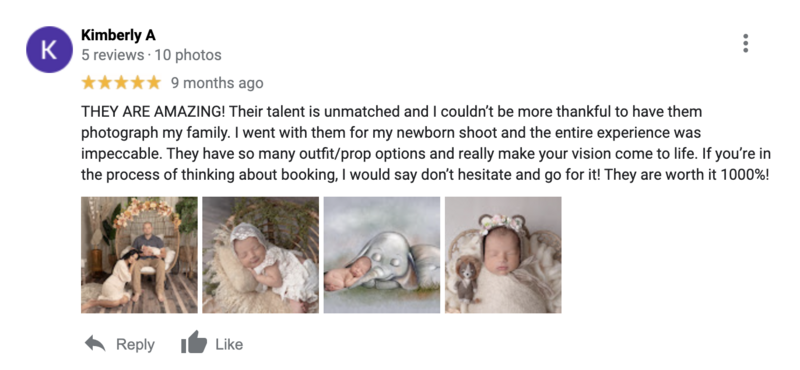The width and height of the screenshot is (800, 370).
Task: Click the first gold rating star
Action: 89,83
